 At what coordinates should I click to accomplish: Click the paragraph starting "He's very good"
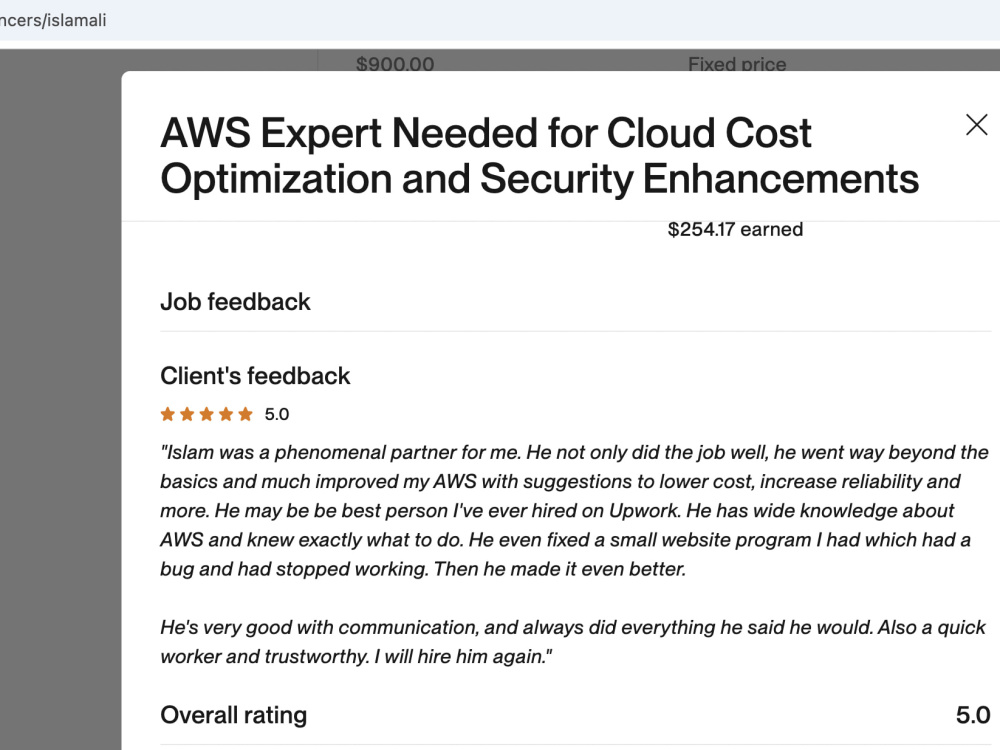pos(573,642)
